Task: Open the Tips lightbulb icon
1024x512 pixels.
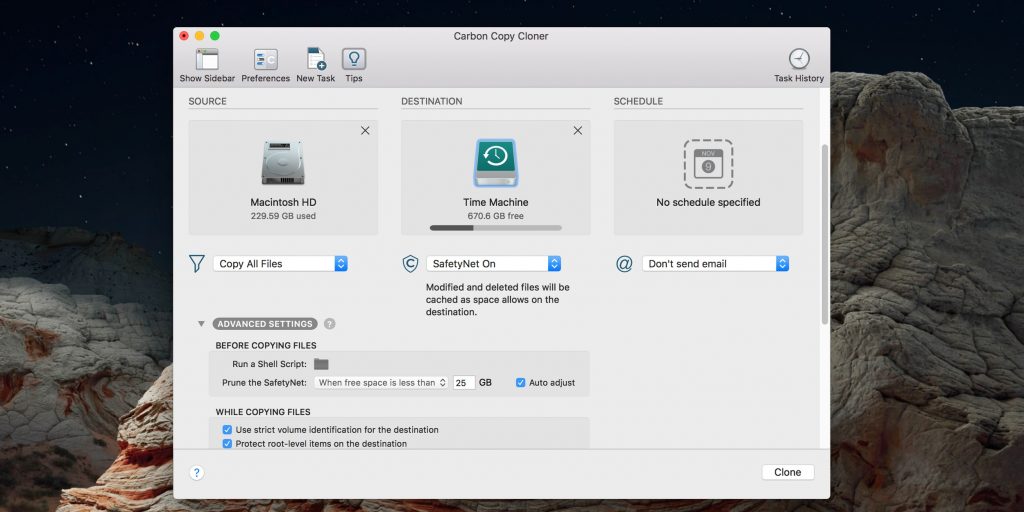Action: [x=354, y=59]
